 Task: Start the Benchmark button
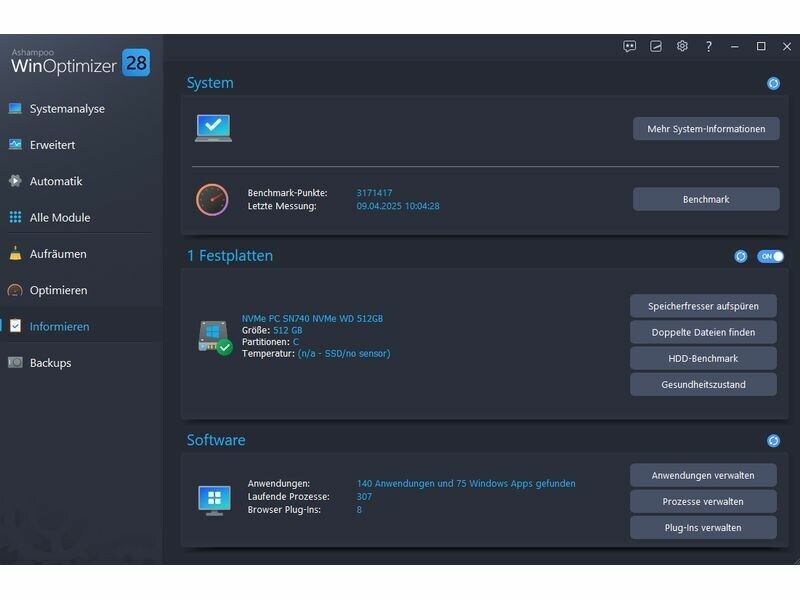click(705, 199)
